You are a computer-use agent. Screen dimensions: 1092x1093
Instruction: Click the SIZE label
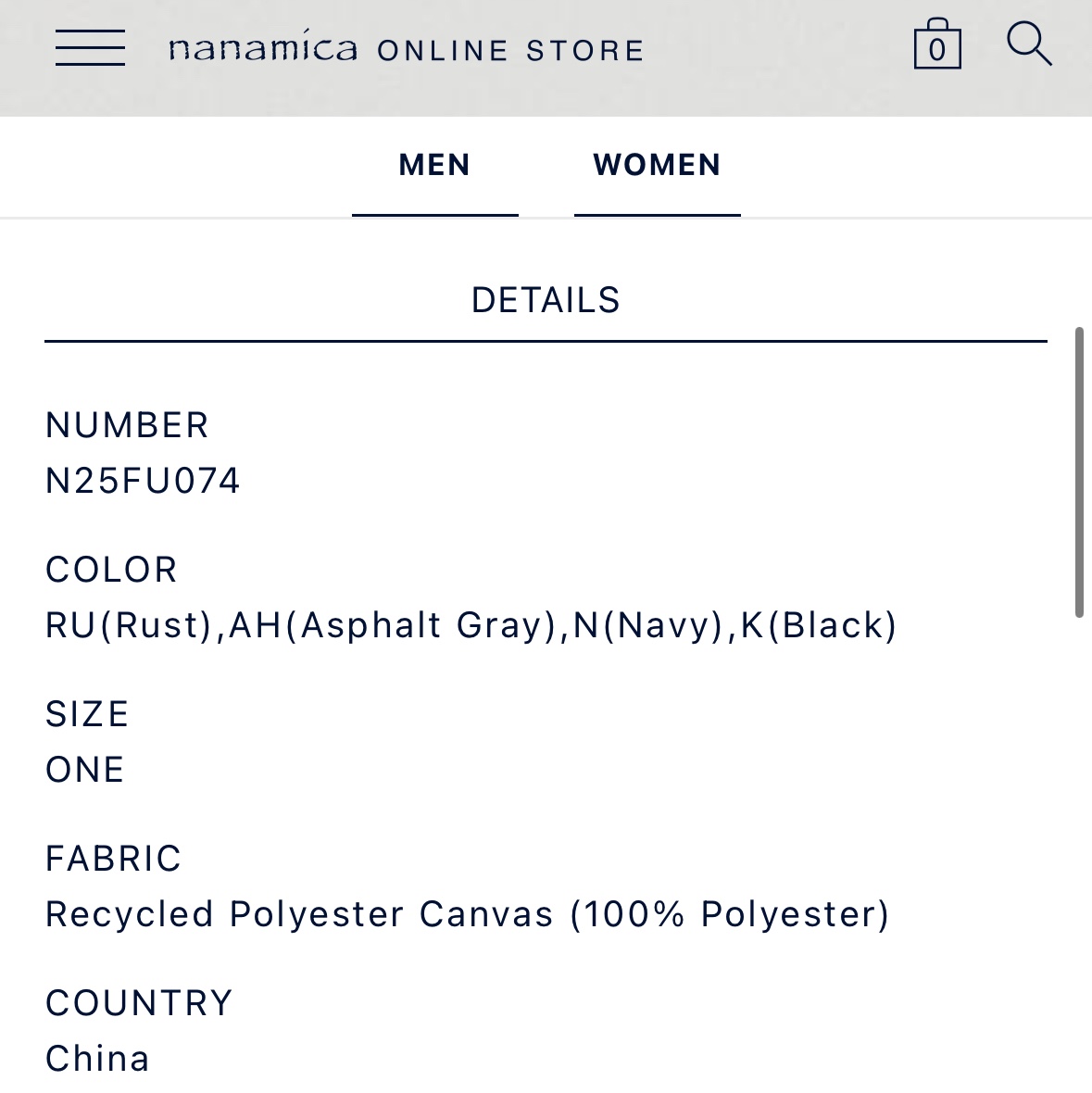[x=87, y=714]
